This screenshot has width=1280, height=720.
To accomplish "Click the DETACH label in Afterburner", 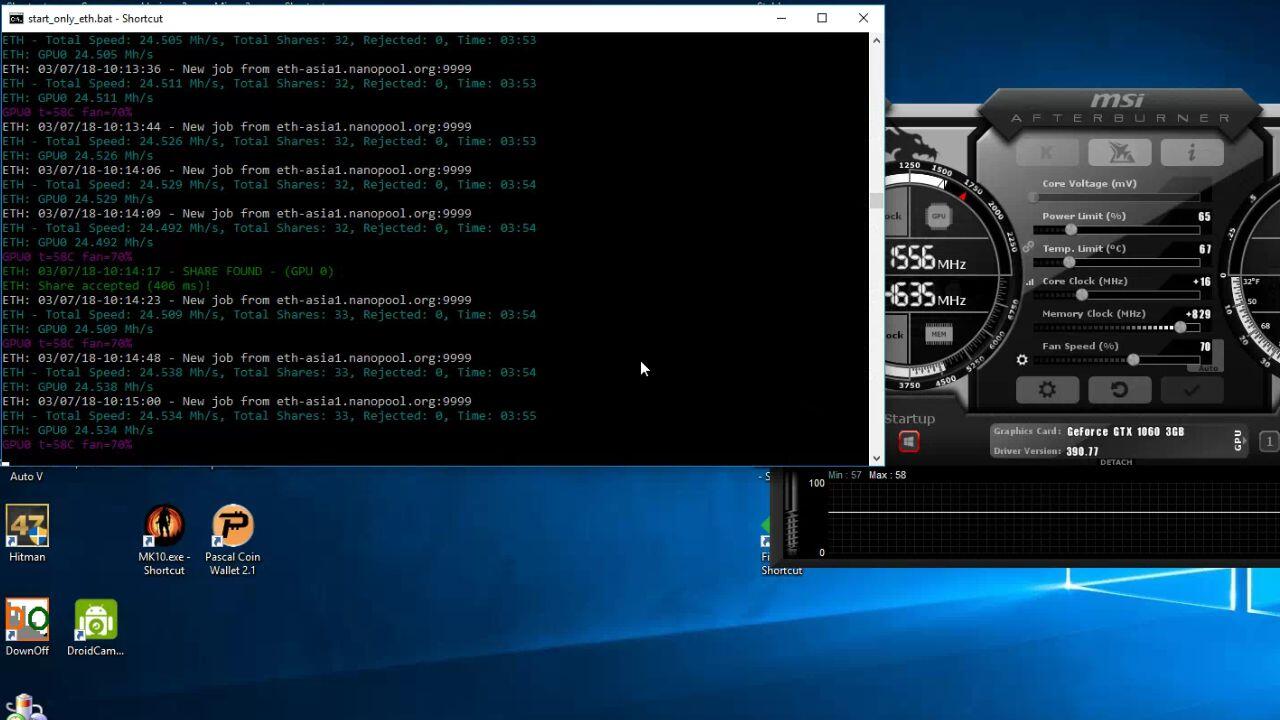I will click(1116, 462).
